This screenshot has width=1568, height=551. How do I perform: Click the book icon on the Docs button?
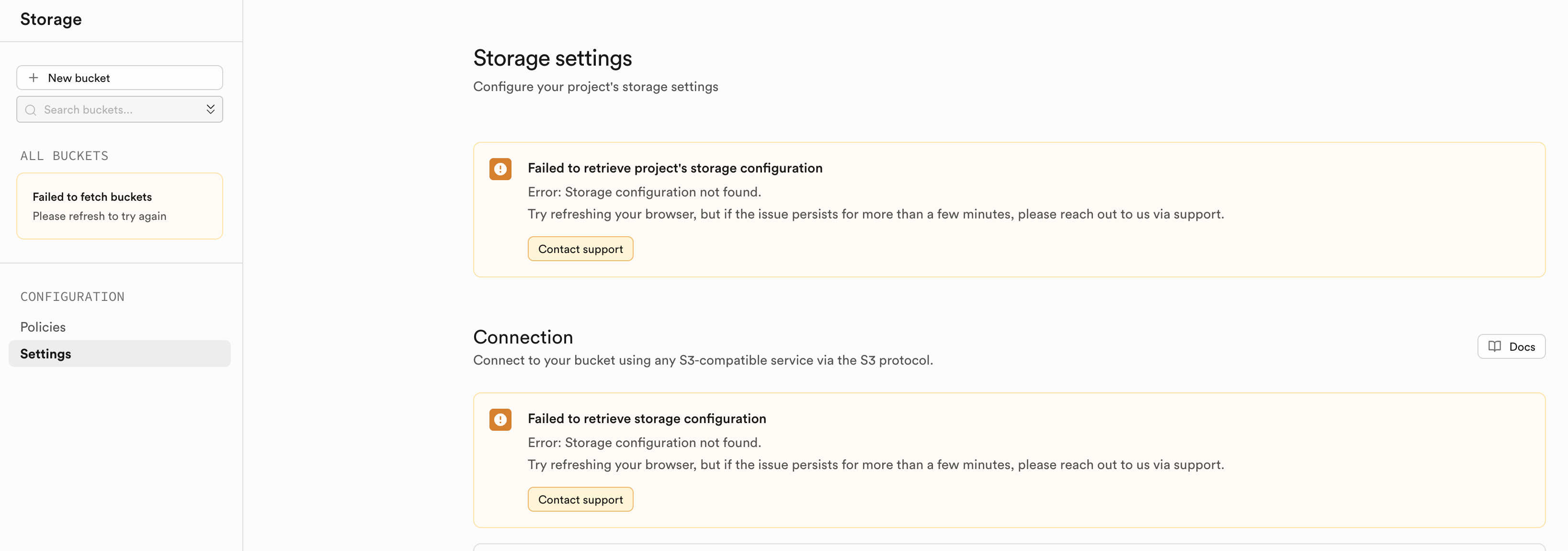point(1494,346)
